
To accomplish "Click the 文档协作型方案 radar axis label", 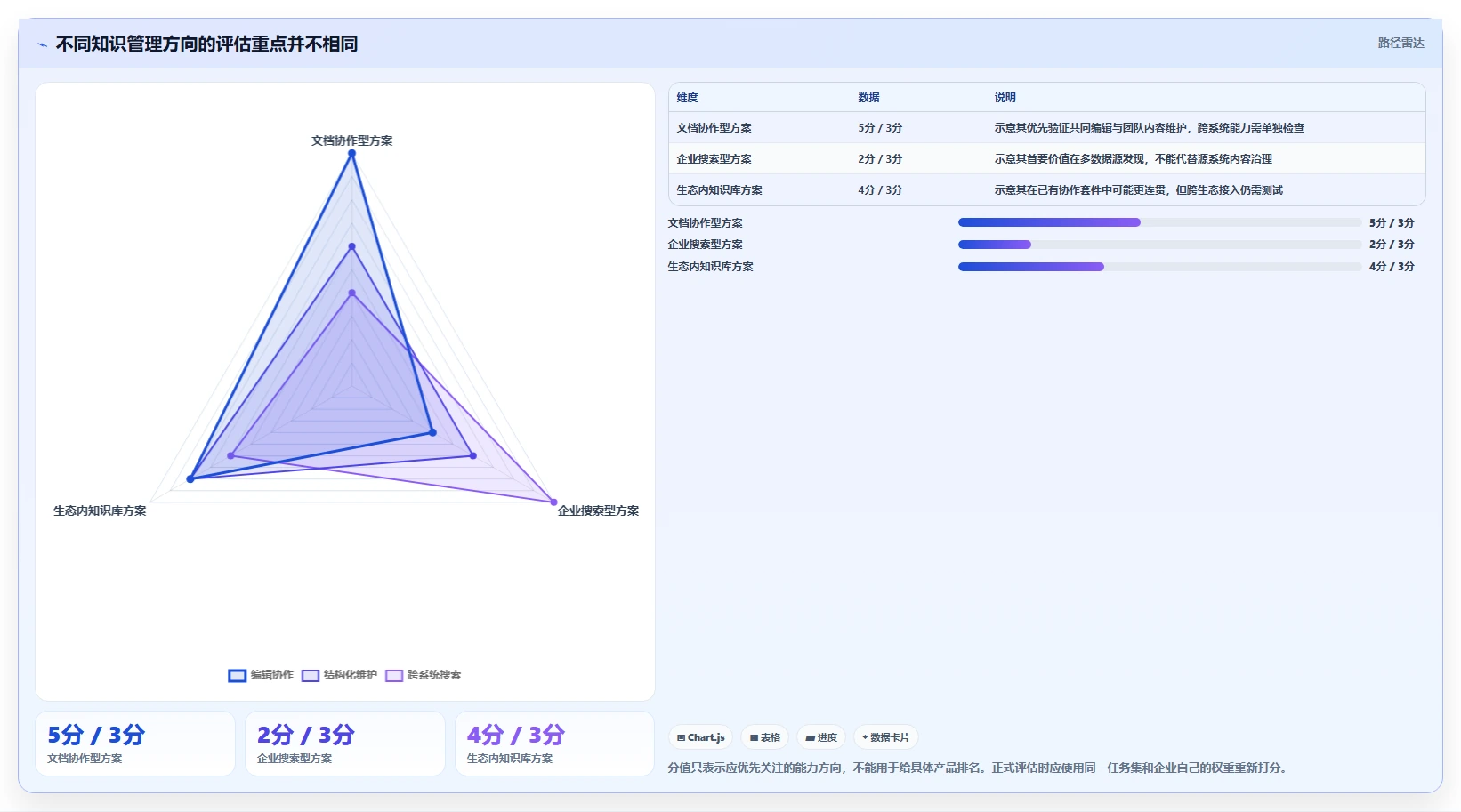I will tap(351, 141).
